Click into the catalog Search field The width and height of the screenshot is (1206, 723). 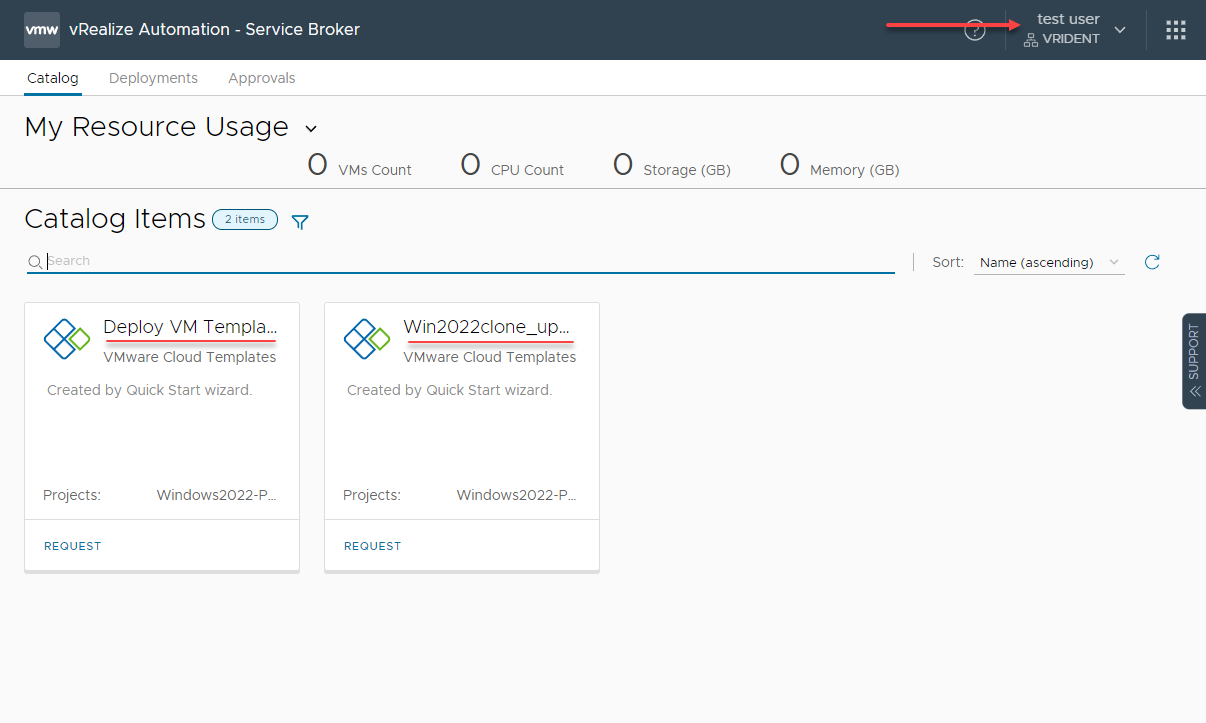[470, 261]
